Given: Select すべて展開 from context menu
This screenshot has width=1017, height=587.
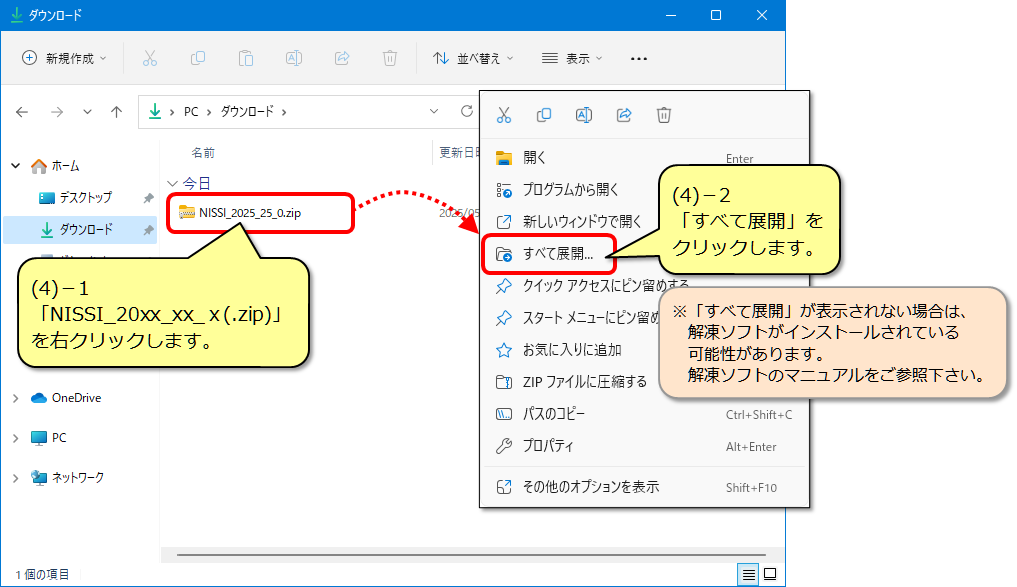Looking at the screenshot, I should pos(558,254).
